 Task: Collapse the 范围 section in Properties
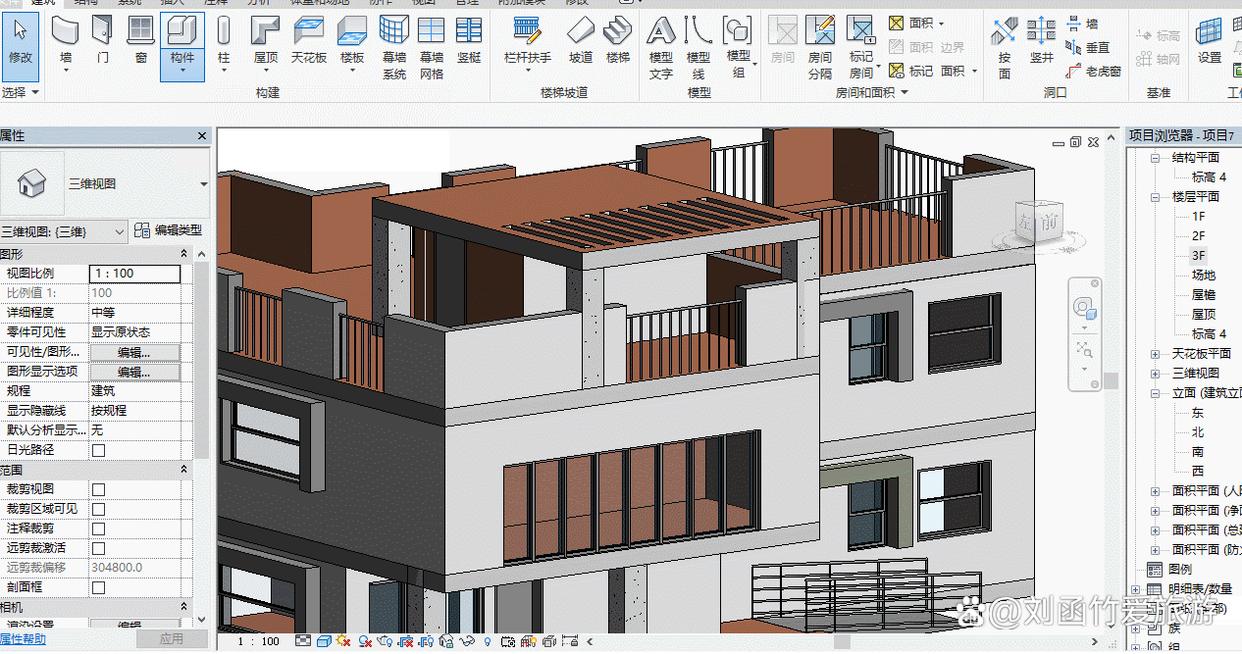[184, 470]
